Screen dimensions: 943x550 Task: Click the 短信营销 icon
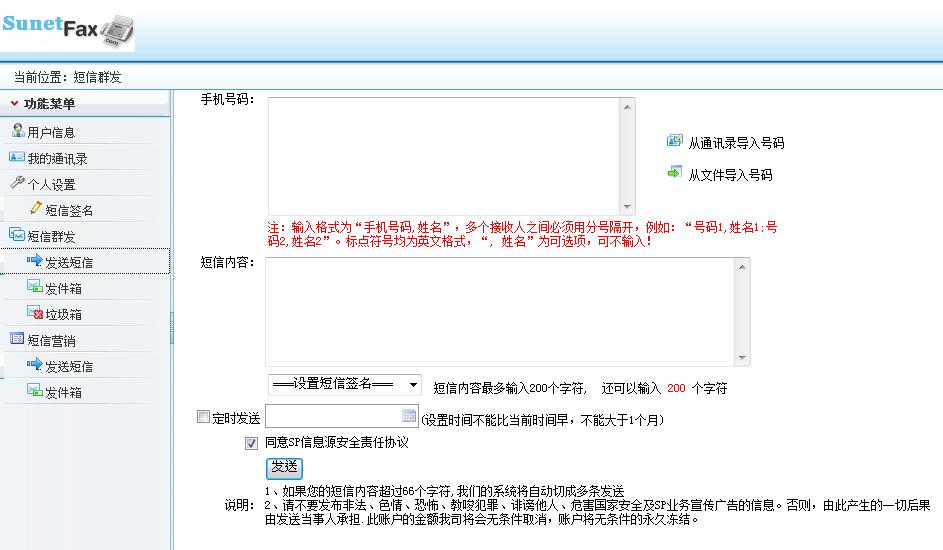17,338
